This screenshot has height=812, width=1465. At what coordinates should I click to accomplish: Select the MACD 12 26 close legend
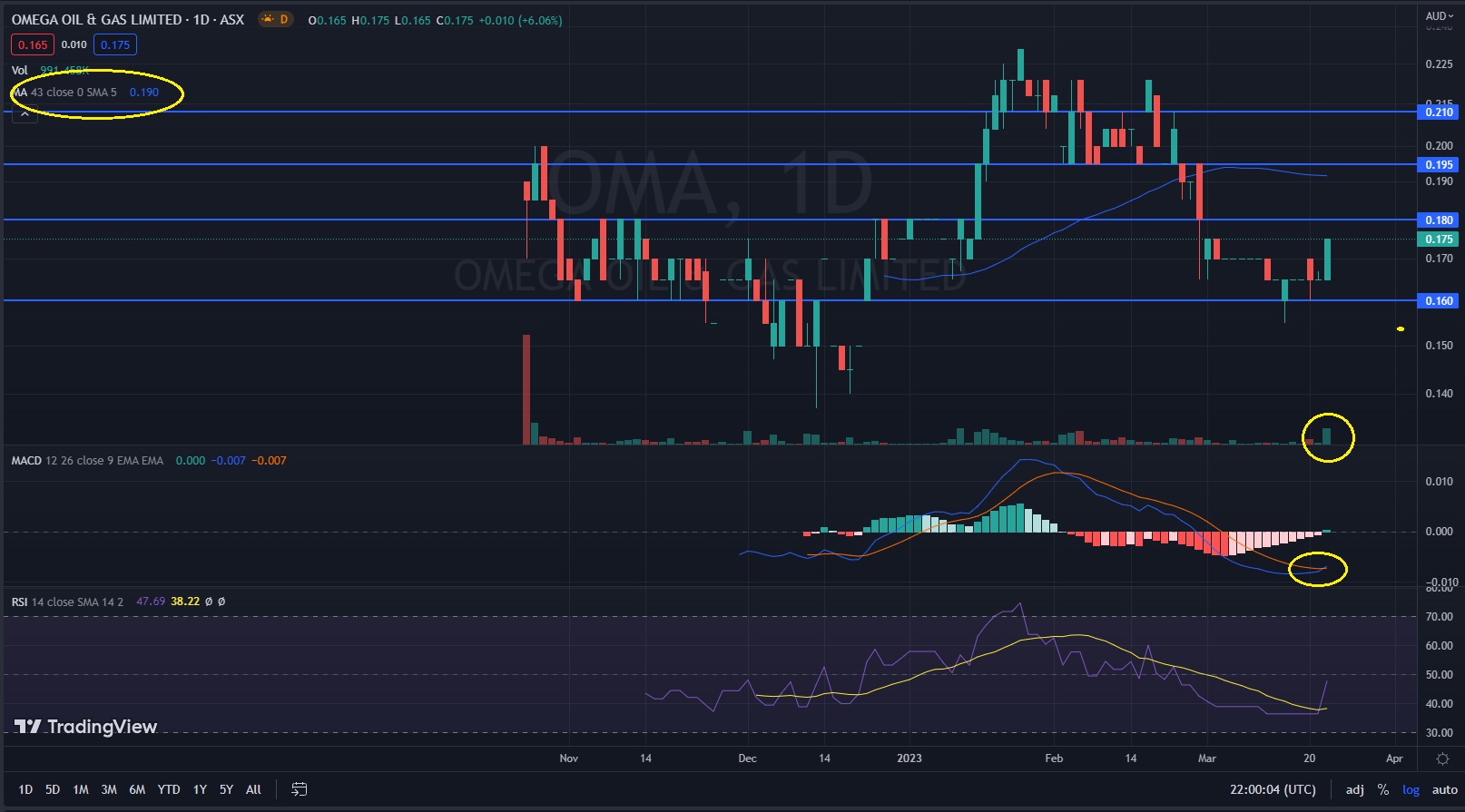click(87, 460)
